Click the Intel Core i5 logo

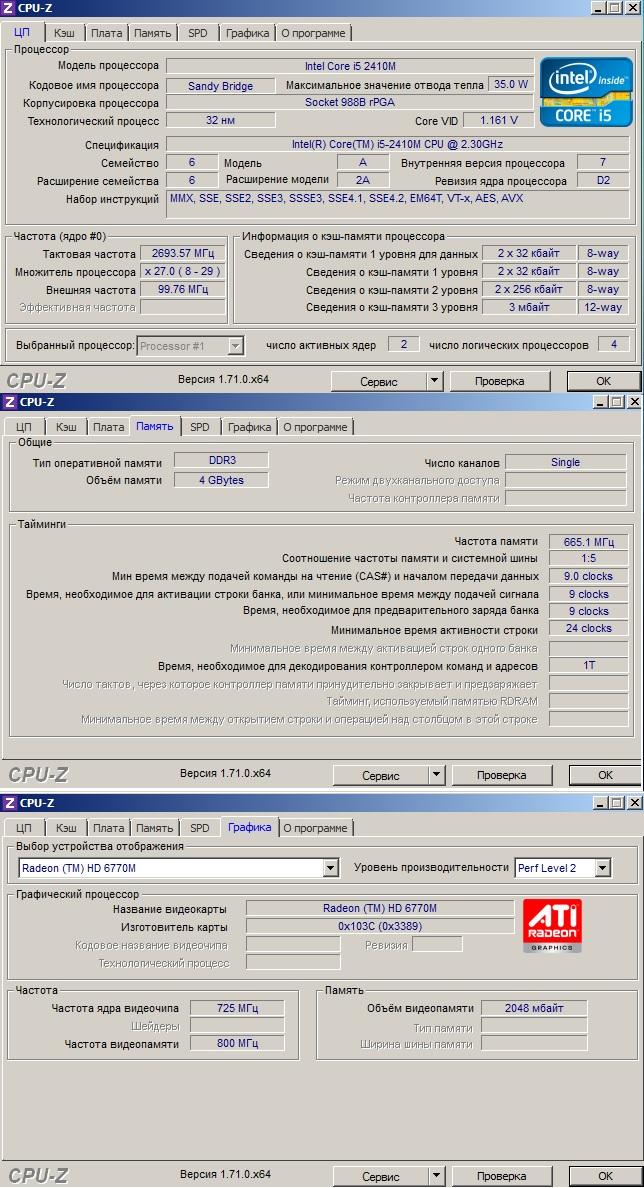(586, 92)
